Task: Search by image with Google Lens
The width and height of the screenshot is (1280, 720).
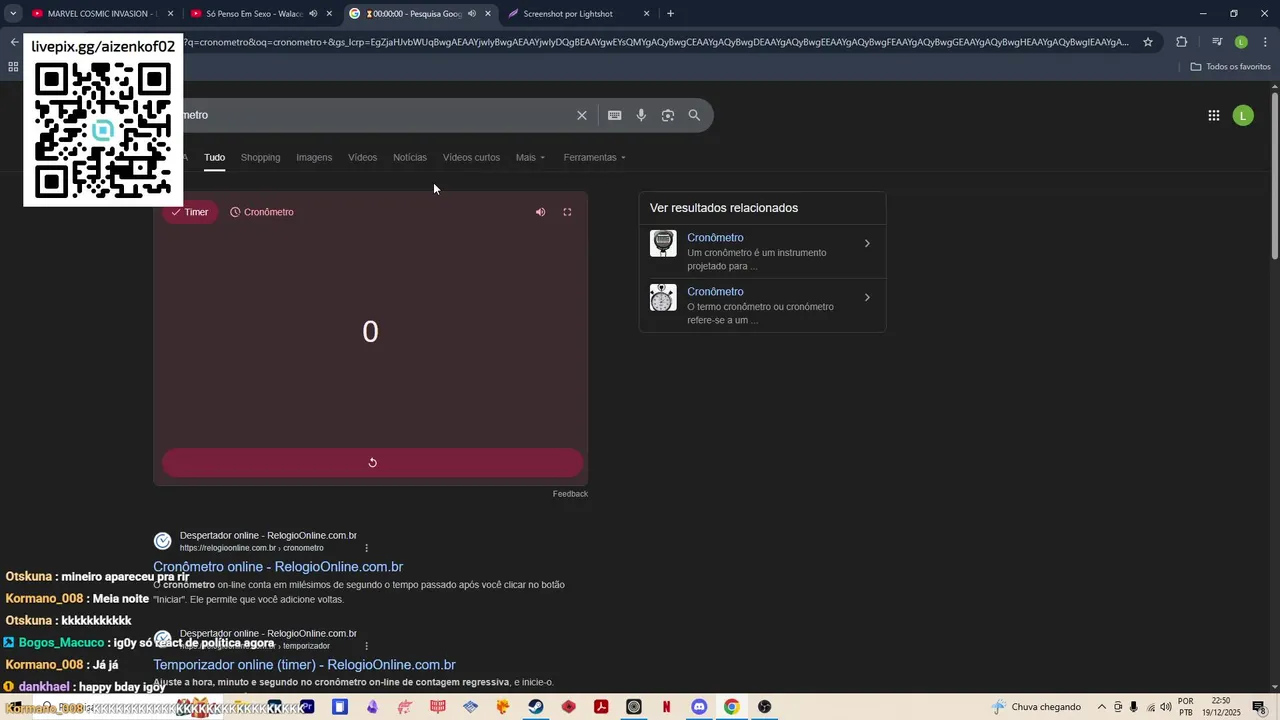Action: 668,115
